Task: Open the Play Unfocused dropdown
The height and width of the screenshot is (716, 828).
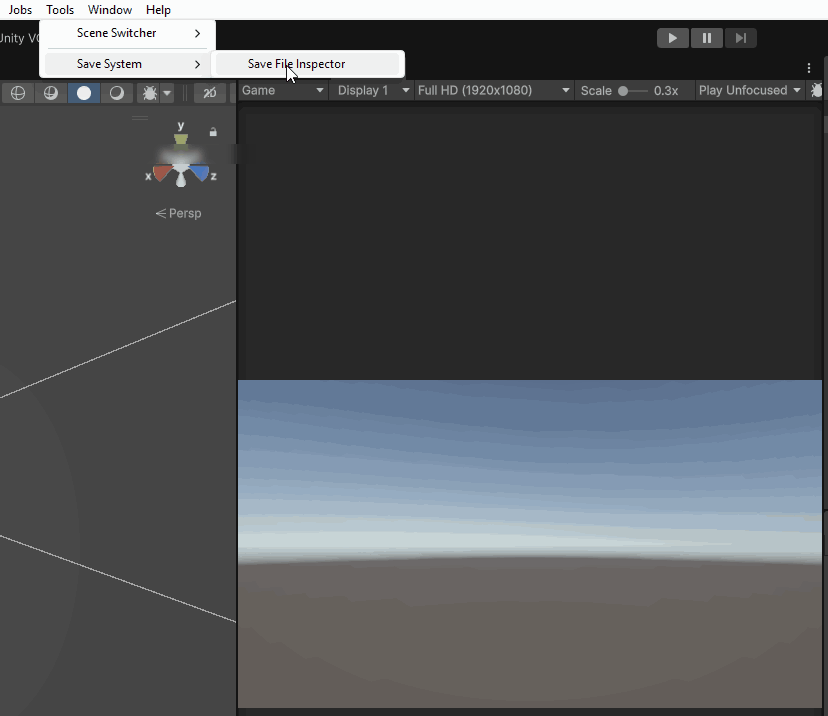Action: (749, 90)
